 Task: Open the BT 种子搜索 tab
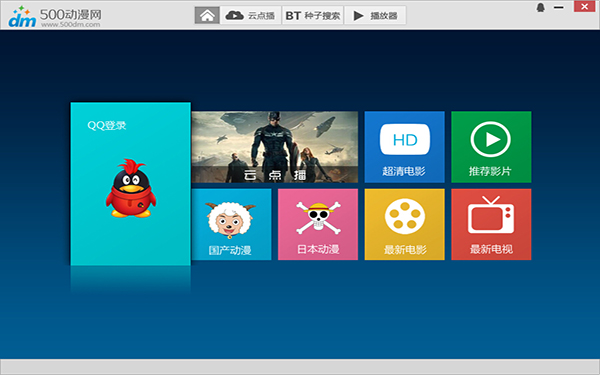pos(313,15)
